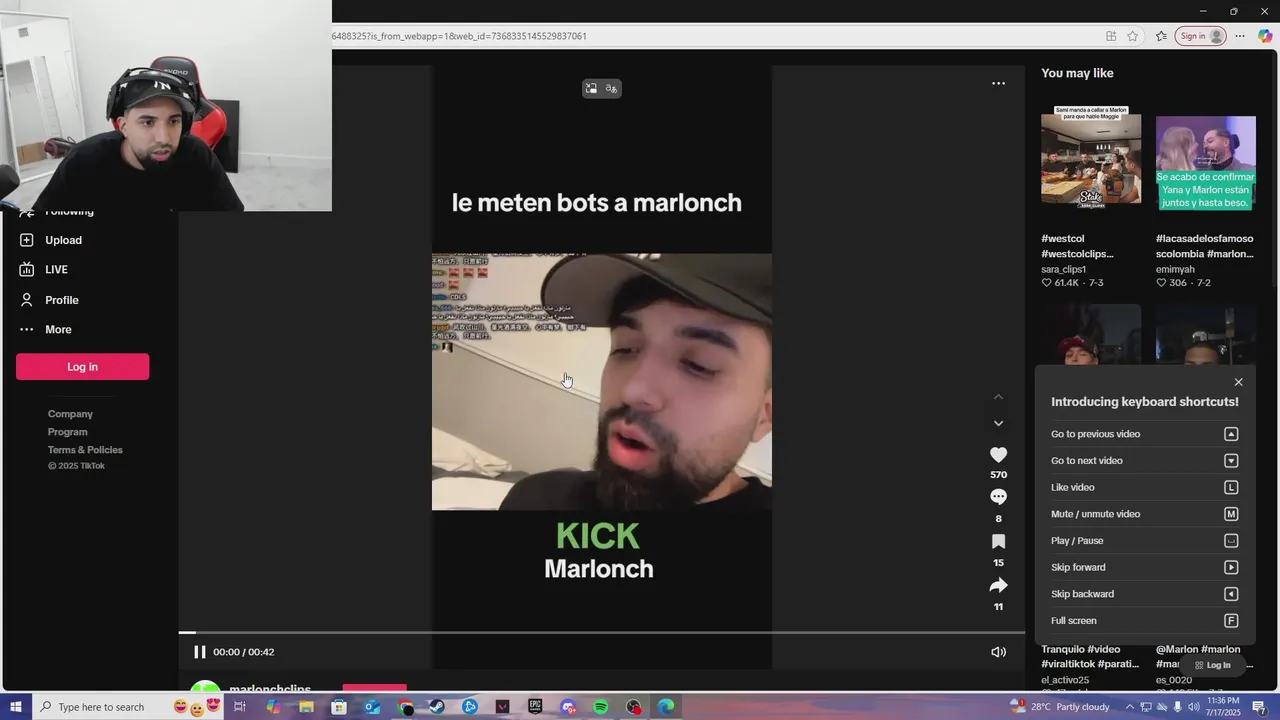
Task: Click the F key icon for Full screen
Action: [1231, 621]
